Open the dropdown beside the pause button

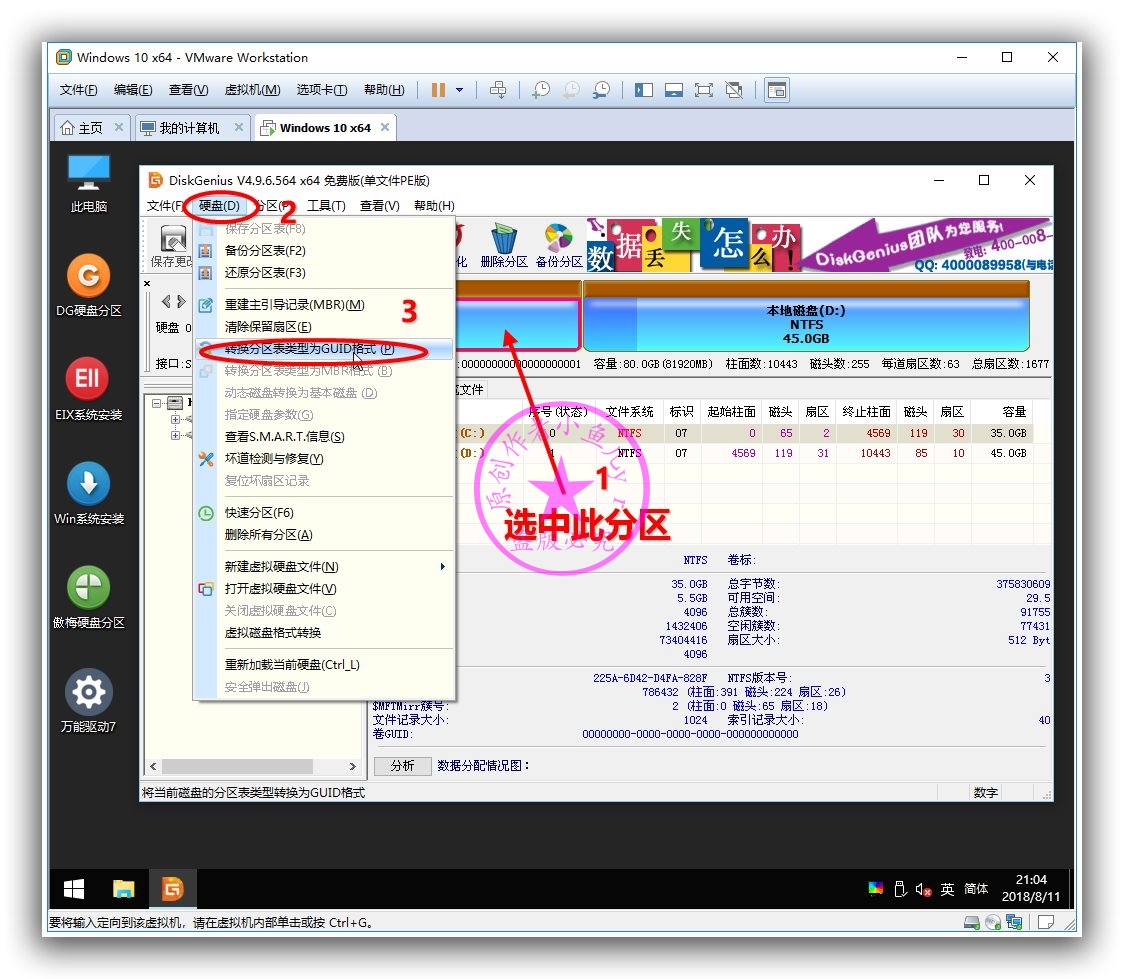pos(458,90)
